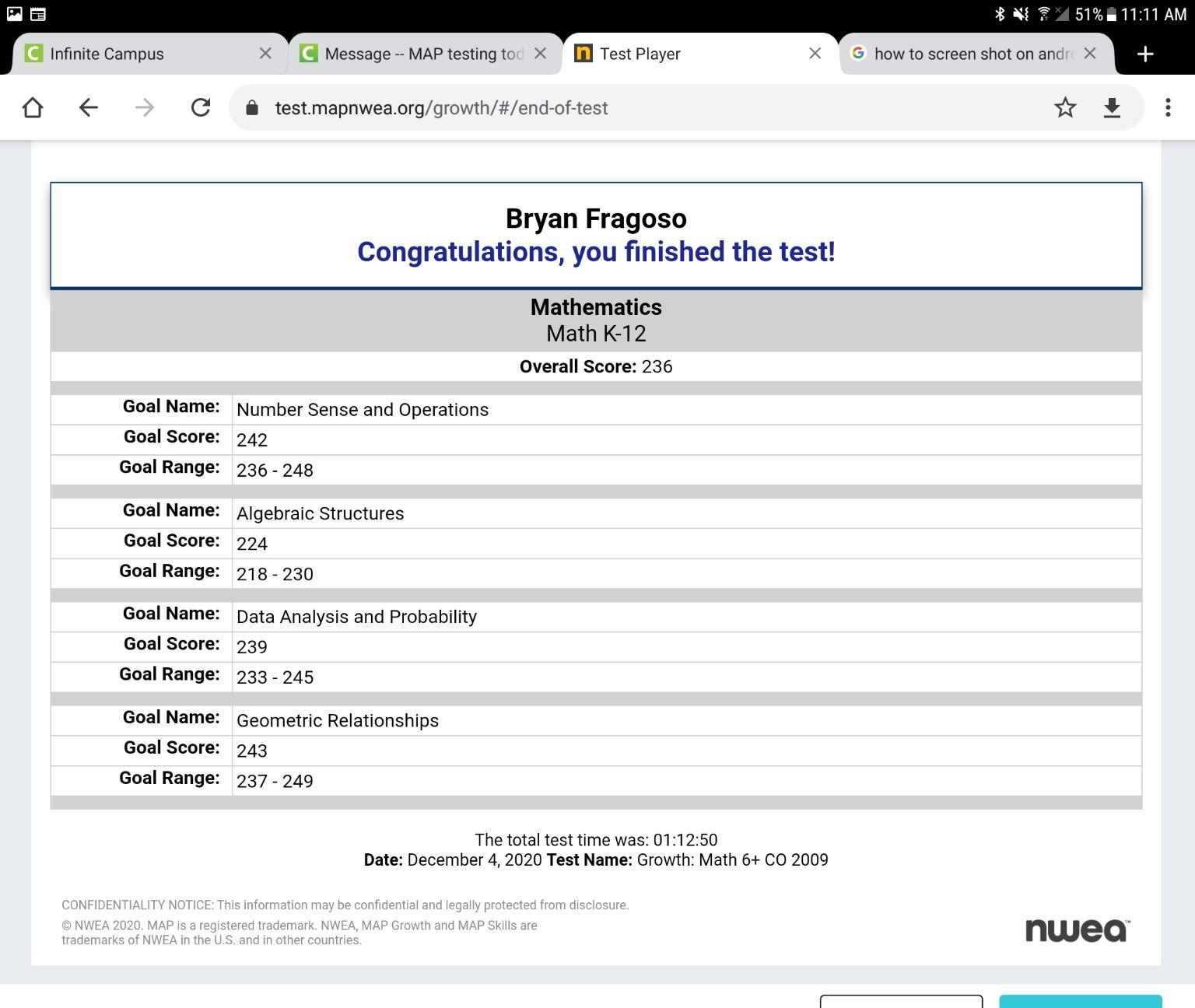Click 'Congratulations, you finished the test!' heading
1195x1008 pixels.
(596, 251)
